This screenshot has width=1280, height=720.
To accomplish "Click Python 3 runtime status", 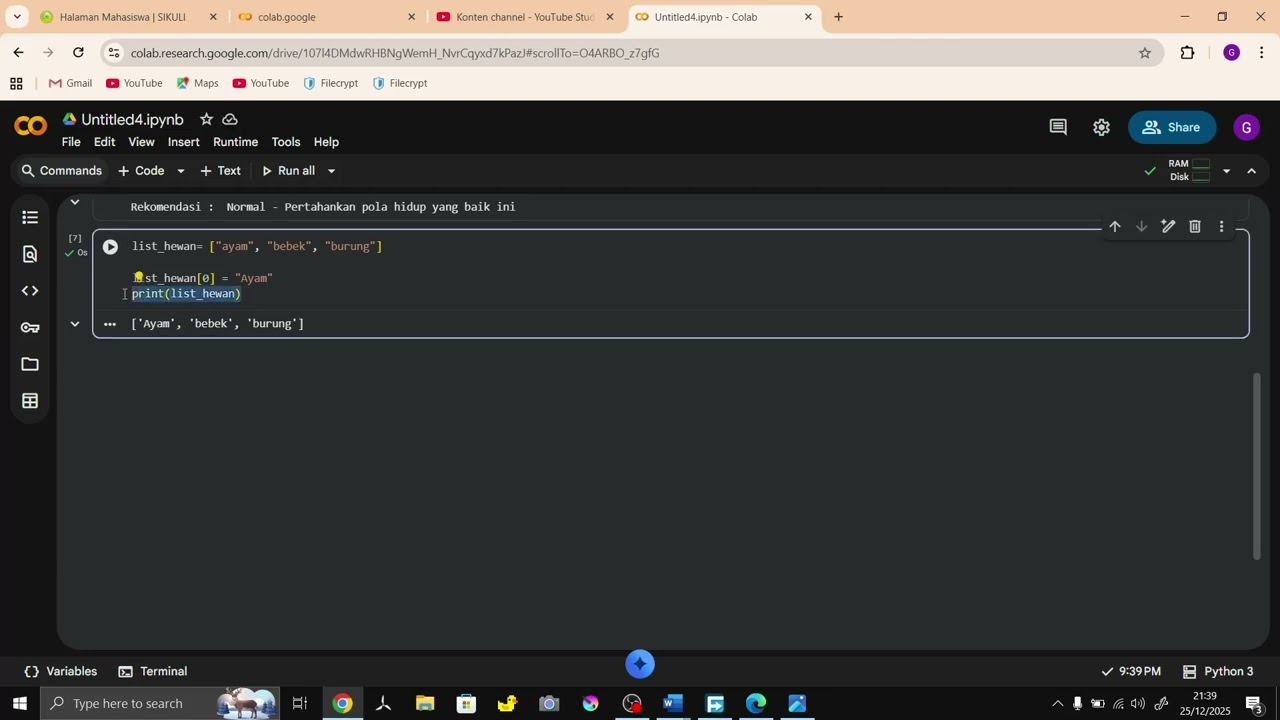I will point(1217,672).
